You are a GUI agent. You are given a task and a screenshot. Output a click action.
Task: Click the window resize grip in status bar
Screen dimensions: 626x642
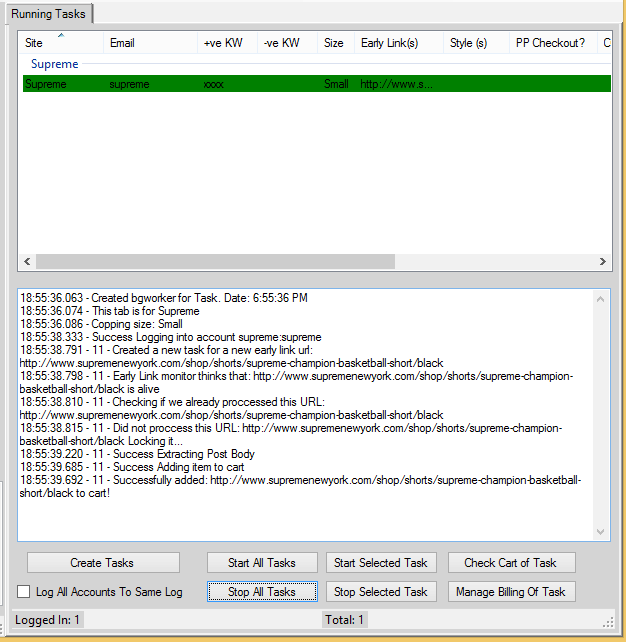click(x=608, y=622)
